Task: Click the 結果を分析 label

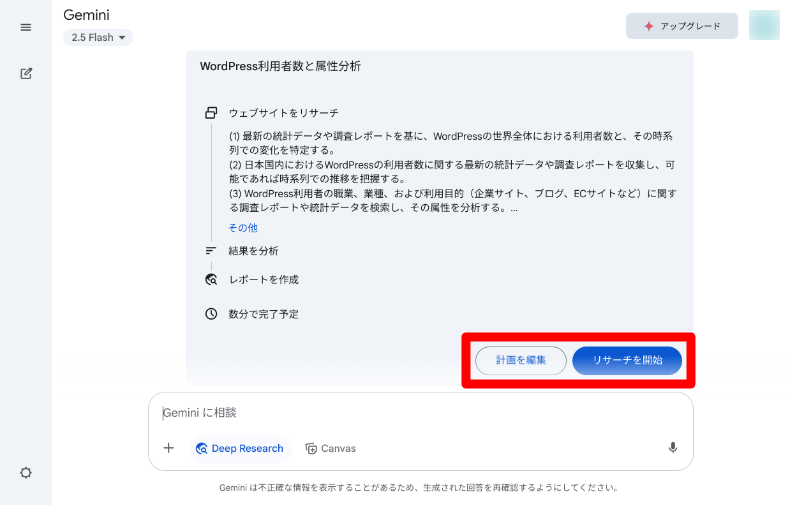Action: pyautogui.click(x=253, y=251)
